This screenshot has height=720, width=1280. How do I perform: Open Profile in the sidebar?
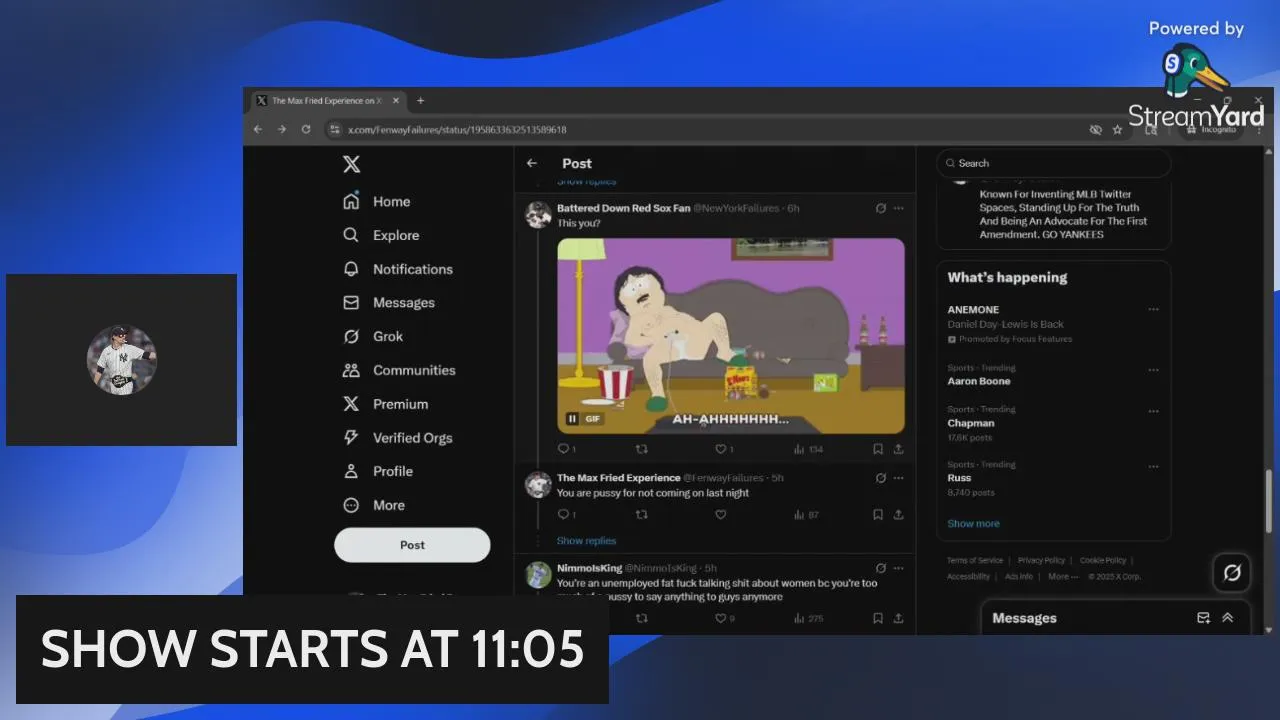click(378, 471)
